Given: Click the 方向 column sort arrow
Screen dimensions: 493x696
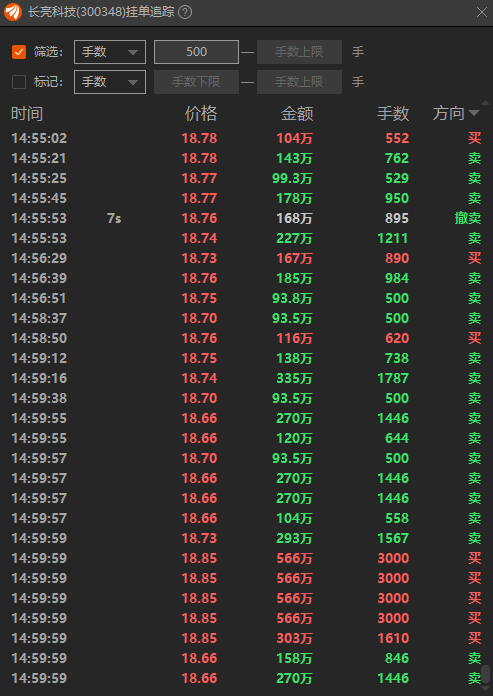Looking at the screenshot, I should click(474, 114).
